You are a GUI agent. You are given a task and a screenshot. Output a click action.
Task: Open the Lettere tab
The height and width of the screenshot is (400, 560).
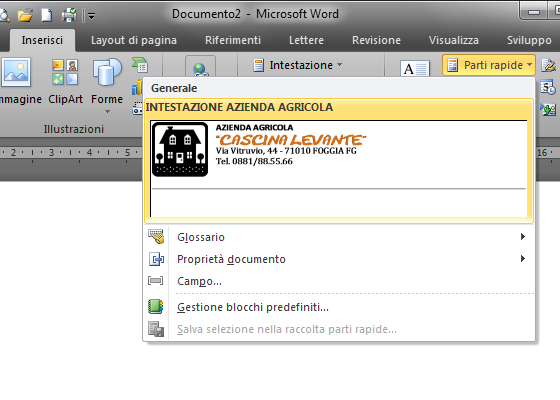coord(306,40)
